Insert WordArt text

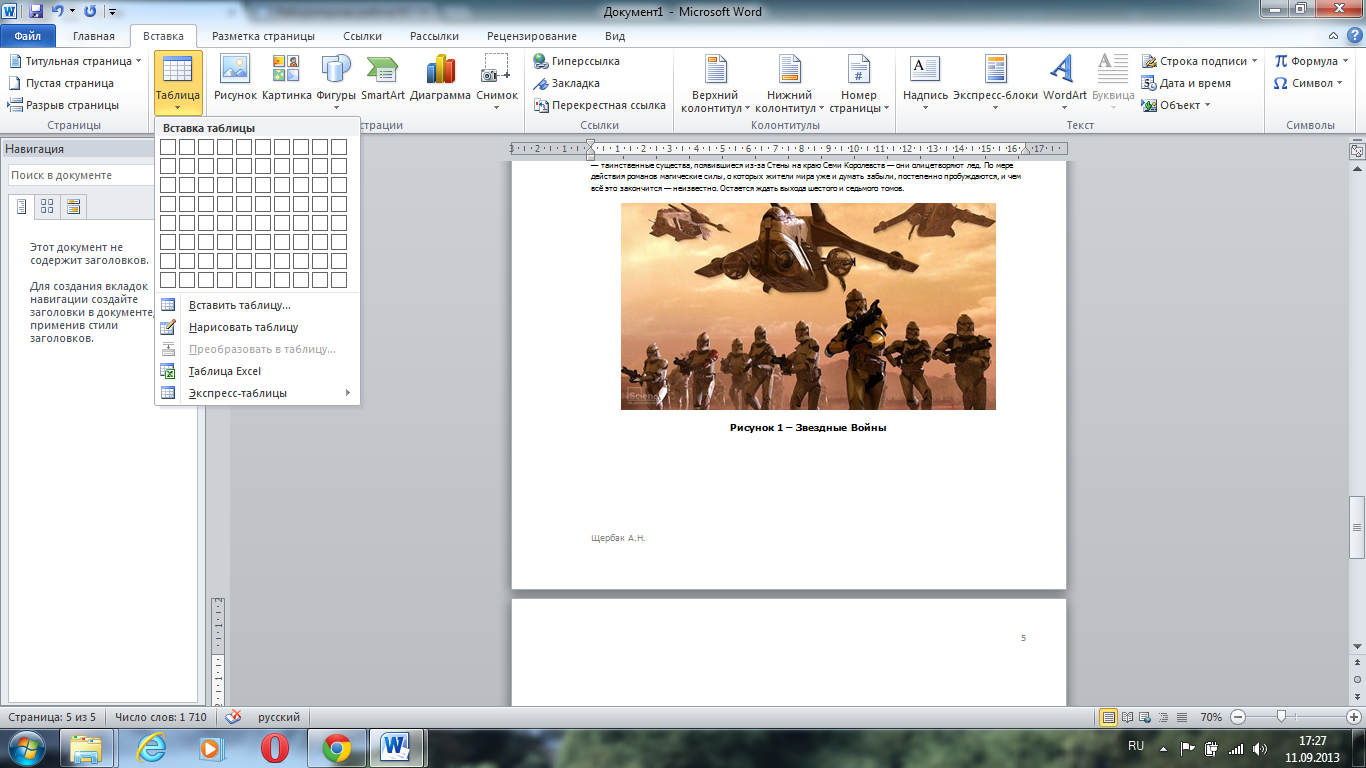[x=1064, y=80]
